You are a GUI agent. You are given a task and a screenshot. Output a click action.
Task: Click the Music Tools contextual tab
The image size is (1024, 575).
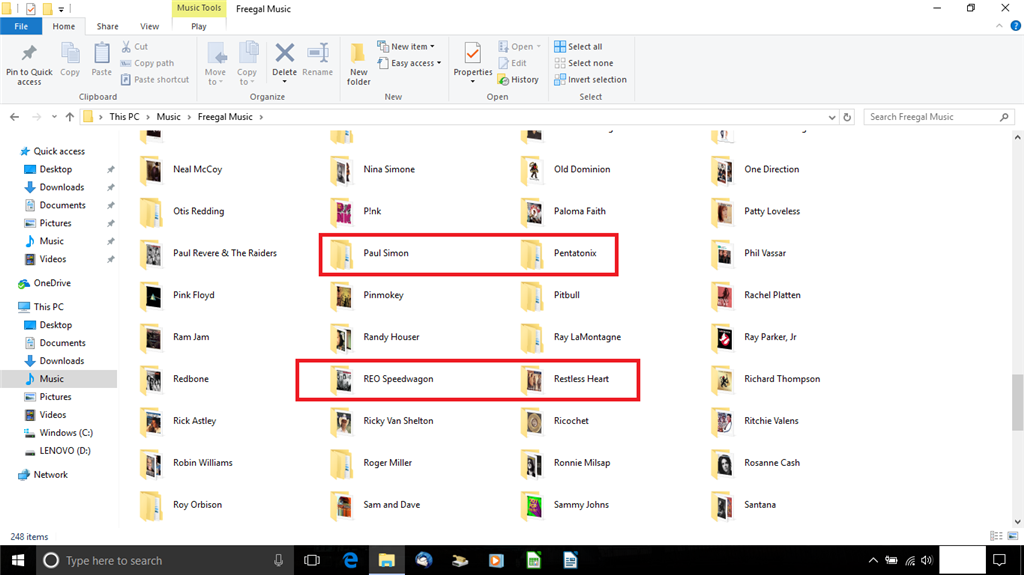pos(199,8)
